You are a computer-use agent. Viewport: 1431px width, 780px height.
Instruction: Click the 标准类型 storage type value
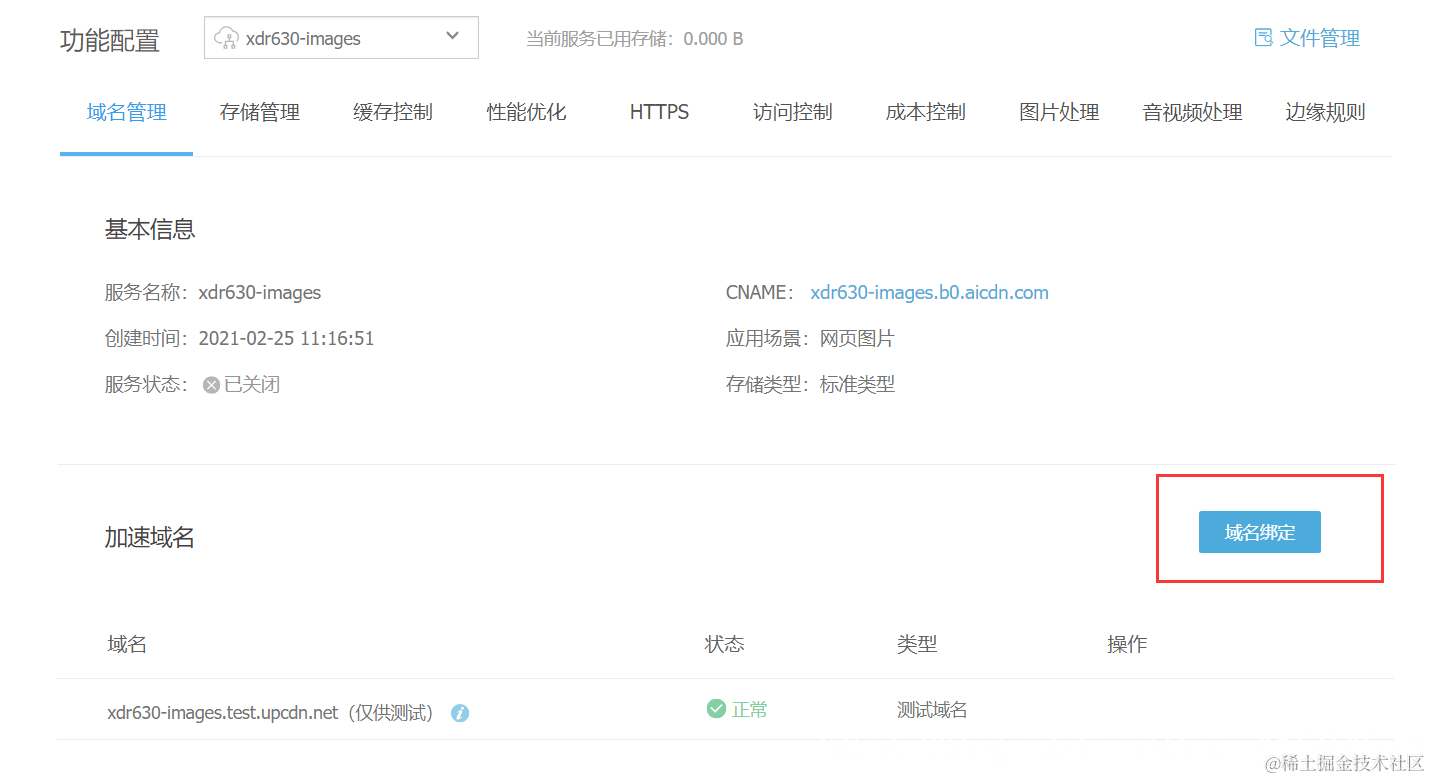tap(857, 384)
